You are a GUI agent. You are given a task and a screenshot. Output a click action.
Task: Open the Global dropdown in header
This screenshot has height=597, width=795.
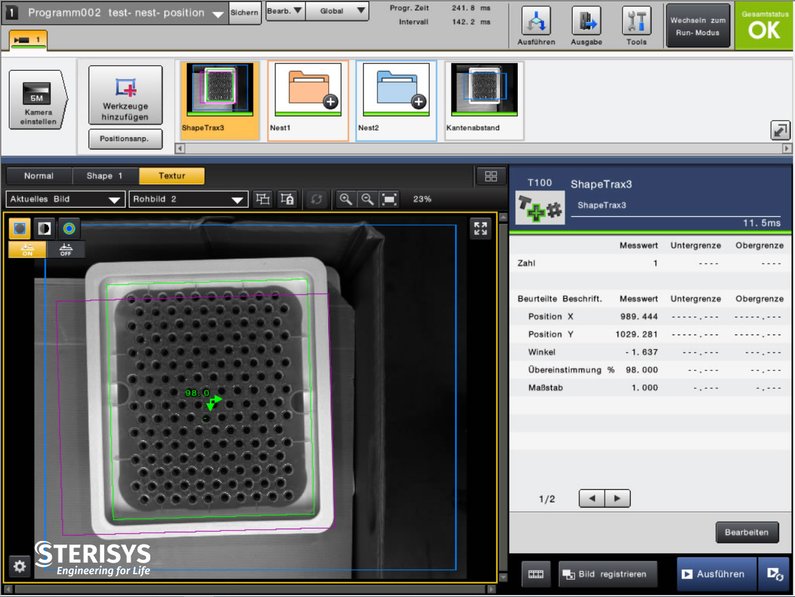pyautogui.click(x=336, y=11)
